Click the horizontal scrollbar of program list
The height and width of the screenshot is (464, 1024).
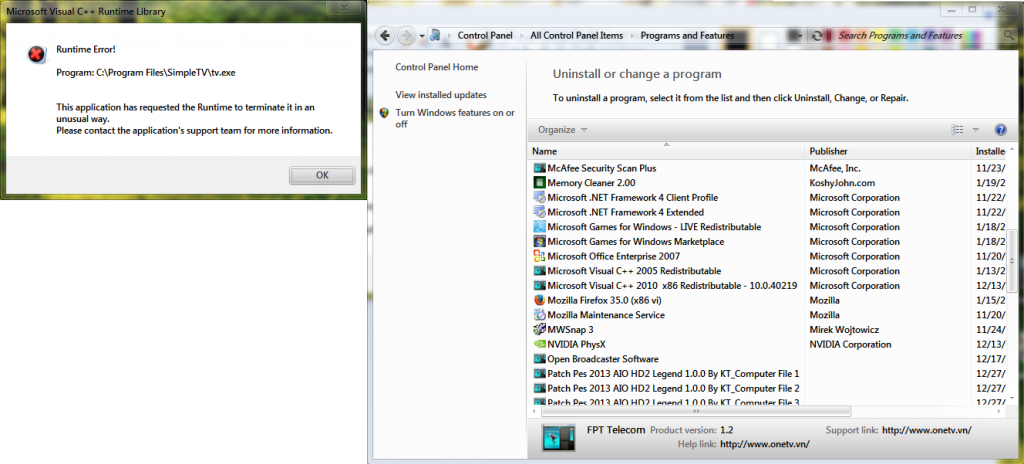coord(696,411)
